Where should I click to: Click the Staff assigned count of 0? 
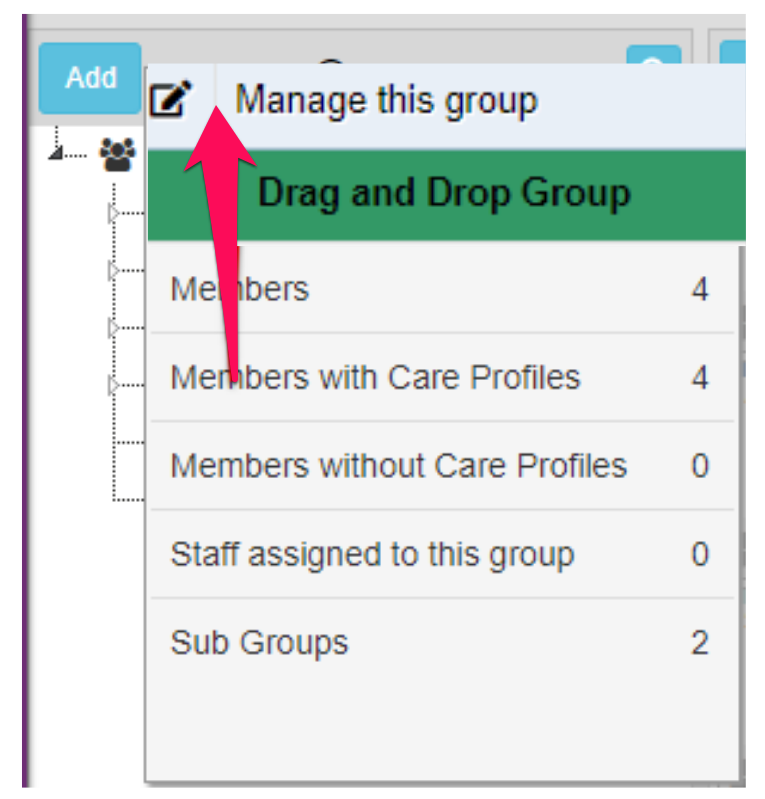[x=699, y=554]
